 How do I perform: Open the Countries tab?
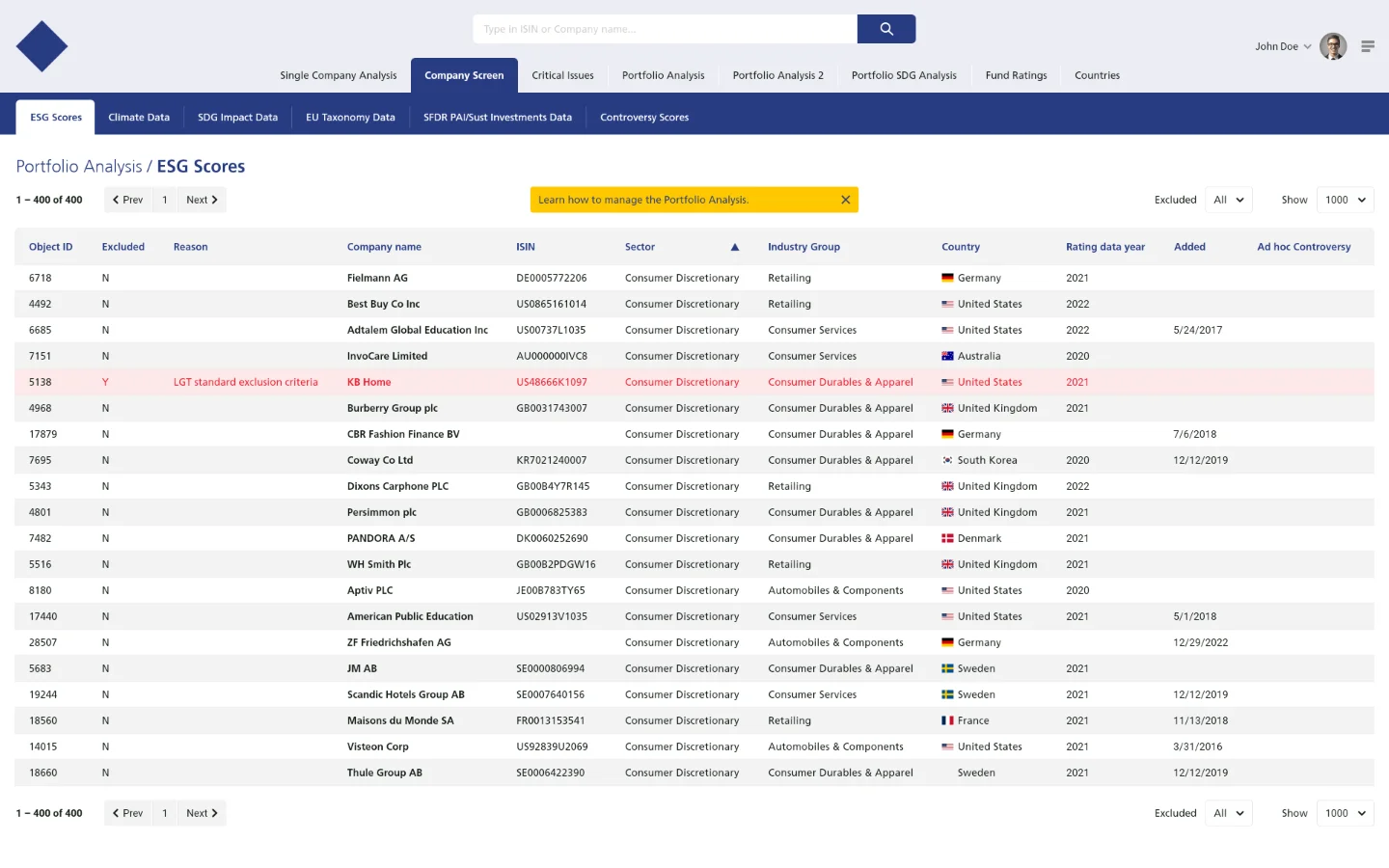[x=1098, y=75]
